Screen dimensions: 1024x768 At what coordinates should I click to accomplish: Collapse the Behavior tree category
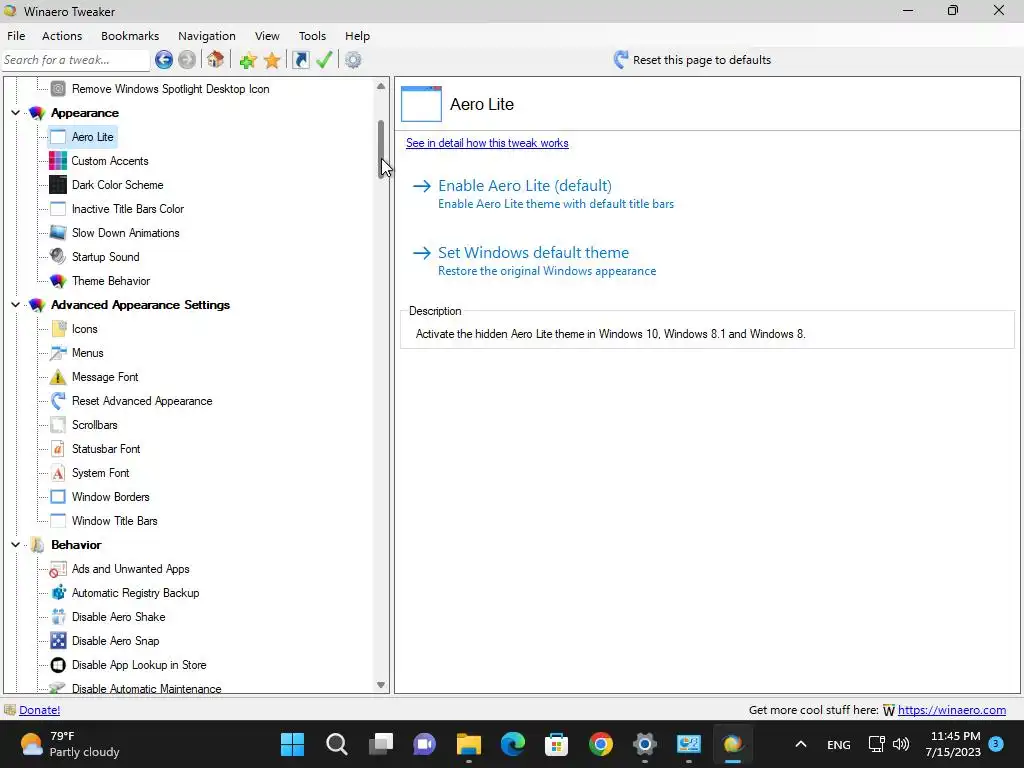[16, 545]
